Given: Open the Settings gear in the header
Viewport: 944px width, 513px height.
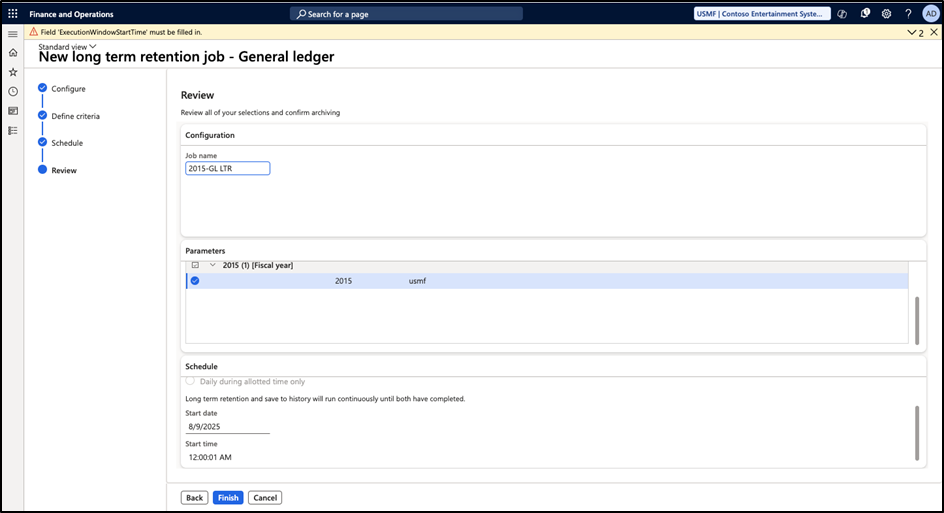Looking at the screenshot, I should pos(886,14).
